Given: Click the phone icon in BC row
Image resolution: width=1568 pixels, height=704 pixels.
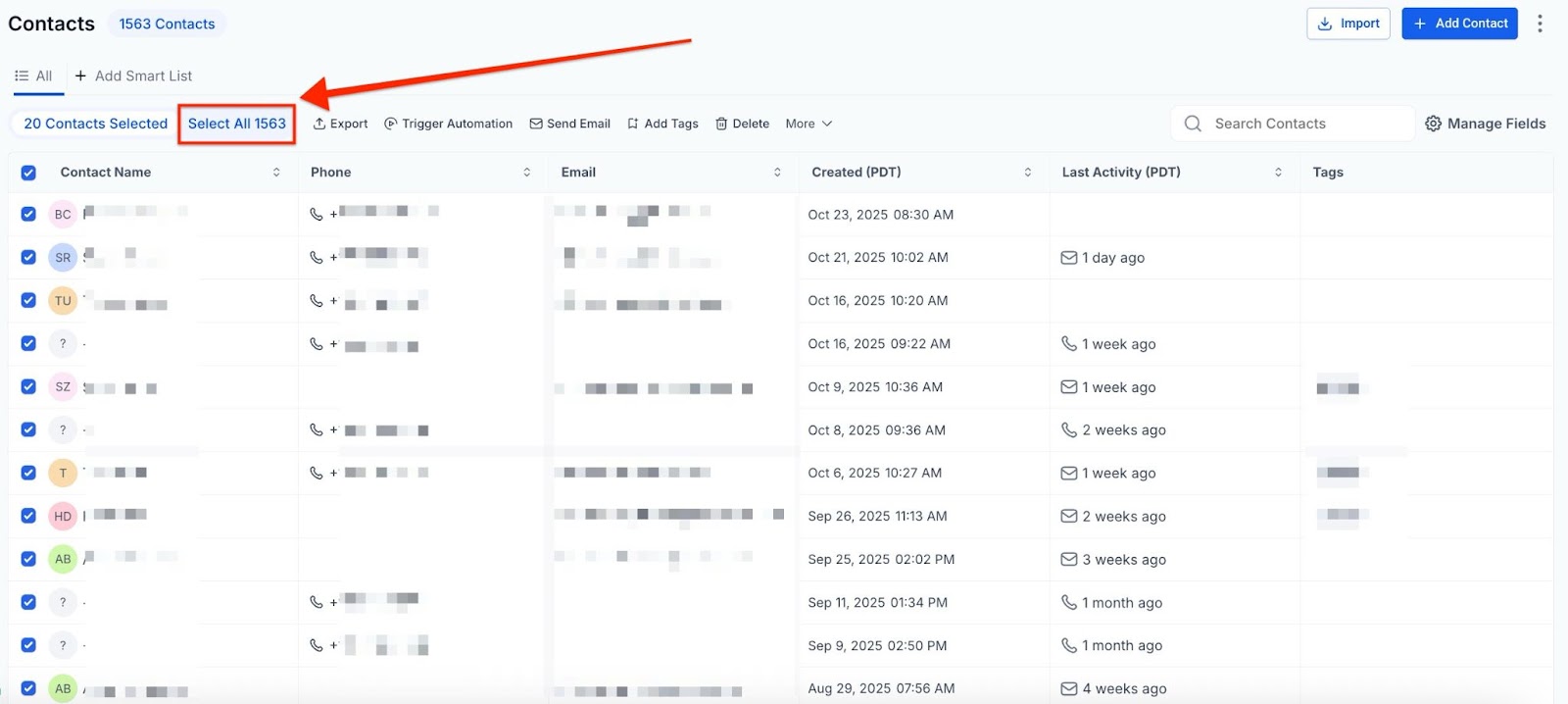Looking at the screenshot, I should coord(317,214).
